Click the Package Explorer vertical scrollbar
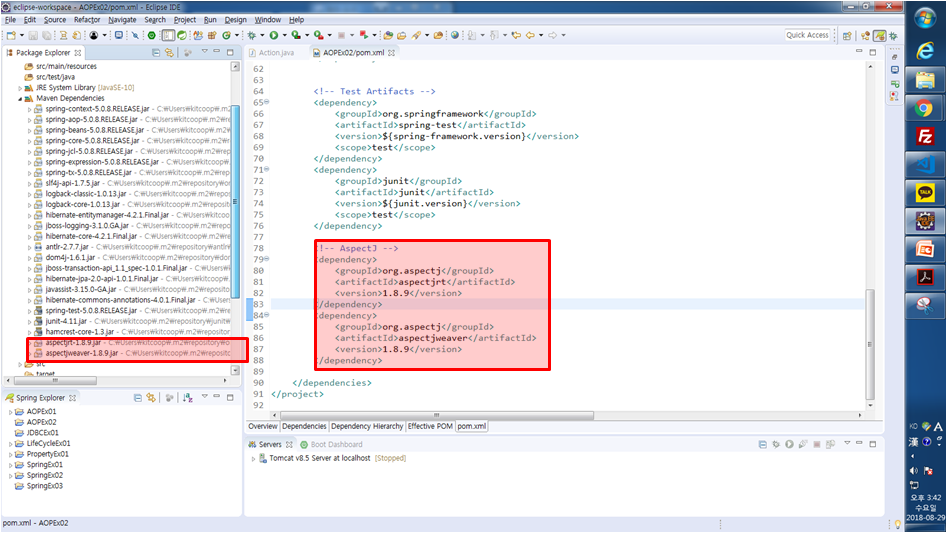Image resolution: width=947 pixels, height=533 pixels. click(235, 202)
